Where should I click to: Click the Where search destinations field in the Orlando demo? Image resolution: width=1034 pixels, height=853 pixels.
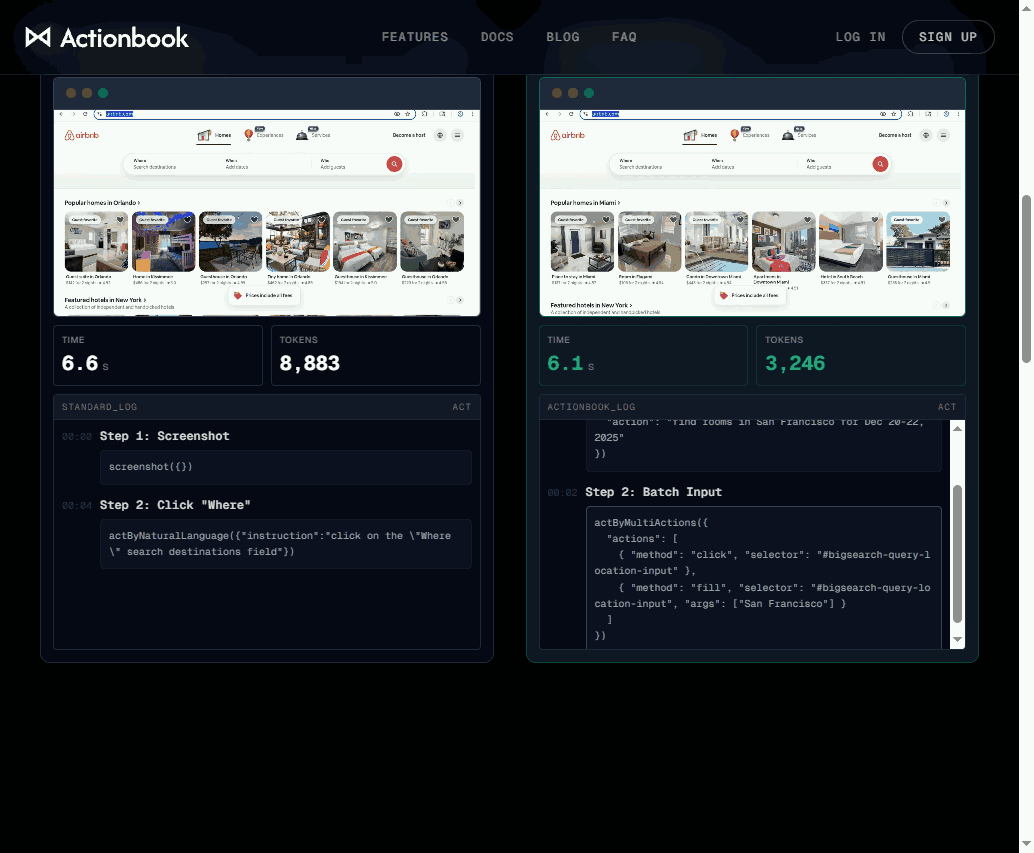click(x=171, y=164)
